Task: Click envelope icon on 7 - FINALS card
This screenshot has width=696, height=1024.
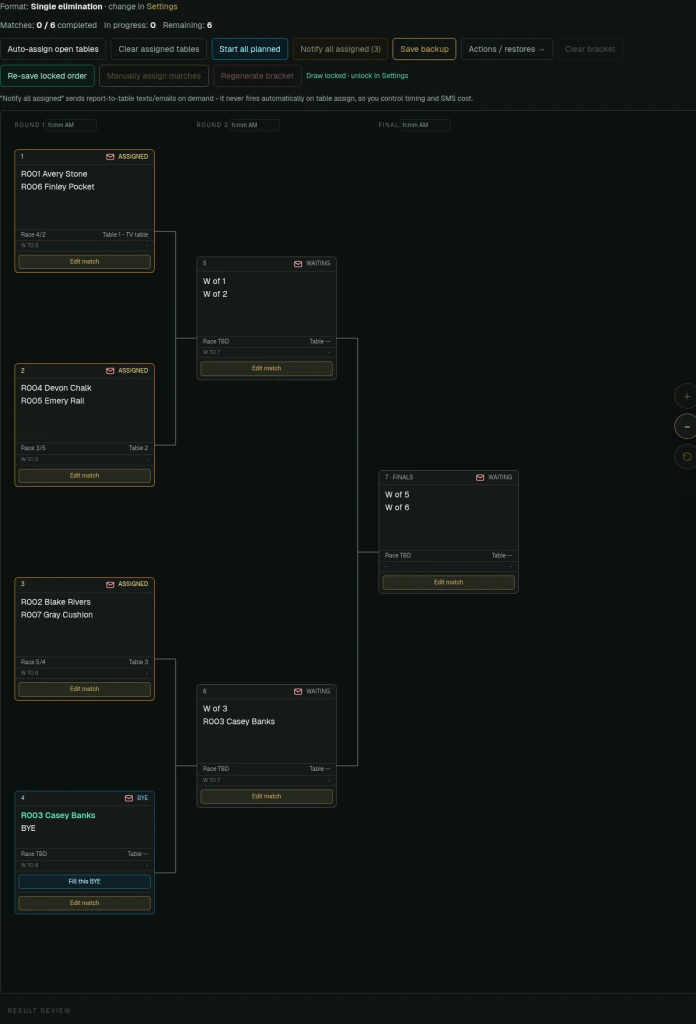Action: (x=480, y=477)
